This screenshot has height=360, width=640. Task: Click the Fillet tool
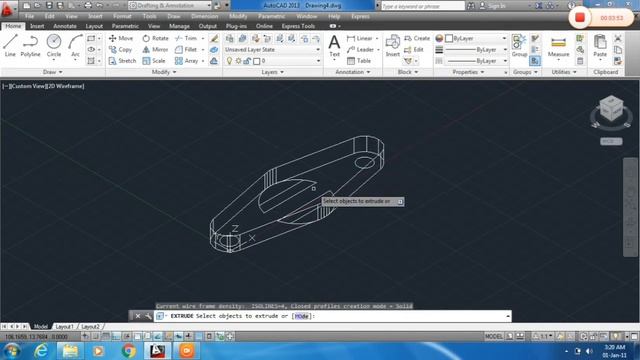(x=186, y=49)
